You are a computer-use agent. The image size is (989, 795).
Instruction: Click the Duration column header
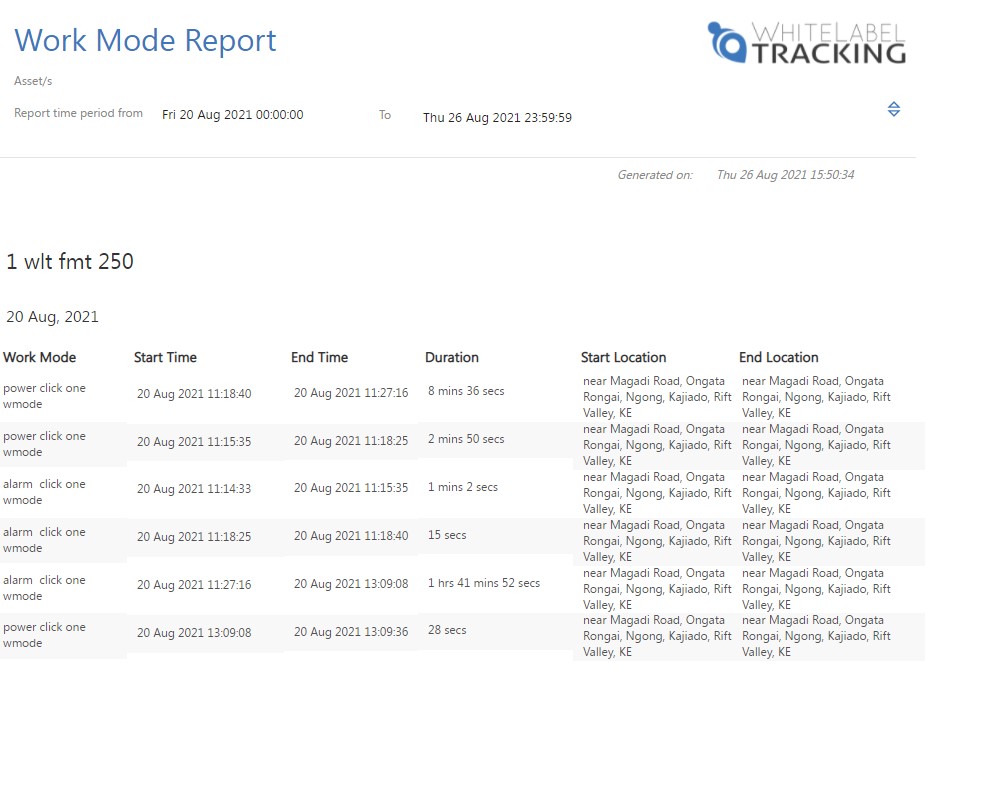point(452,357)
